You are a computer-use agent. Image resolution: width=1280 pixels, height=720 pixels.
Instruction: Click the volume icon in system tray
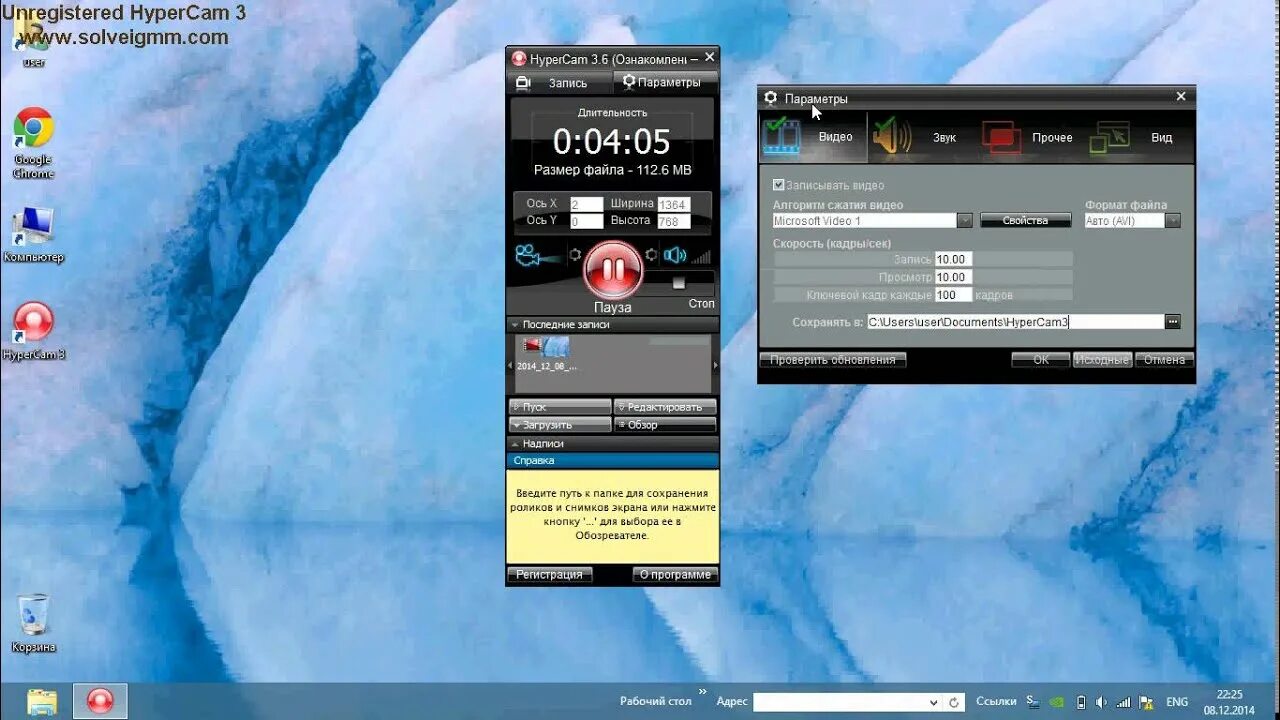pyautogui.click(x=1101, y=702)
